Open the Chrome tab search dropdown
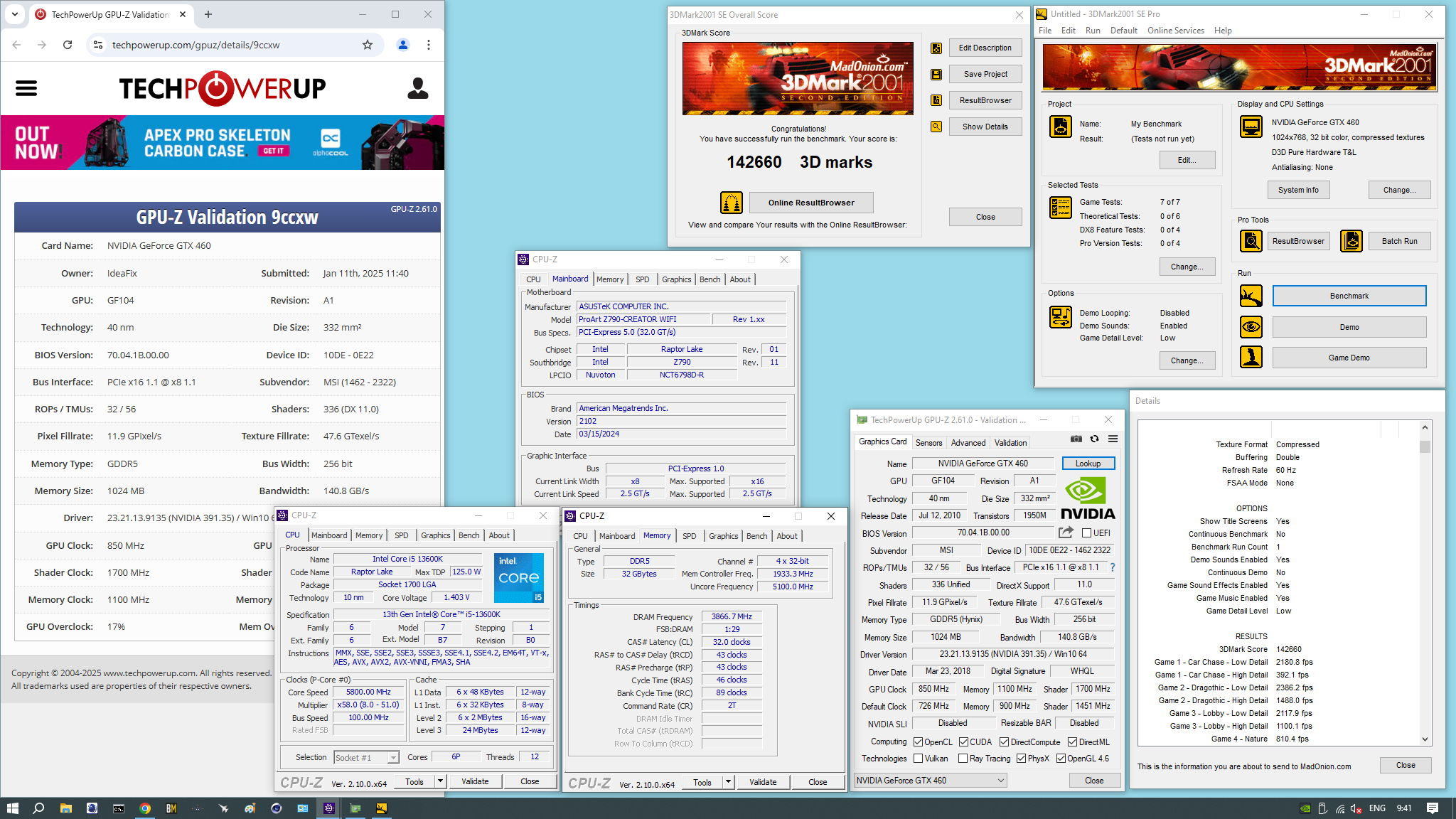 point(15,14)
